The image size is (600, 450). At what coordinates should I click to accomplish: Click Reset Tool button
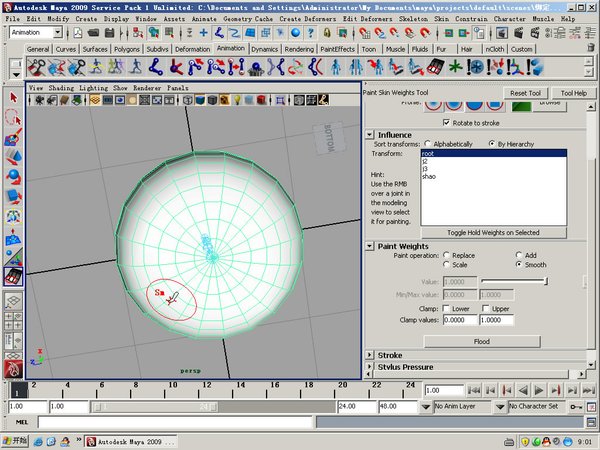pyautogui.click(x=524, y=93)
